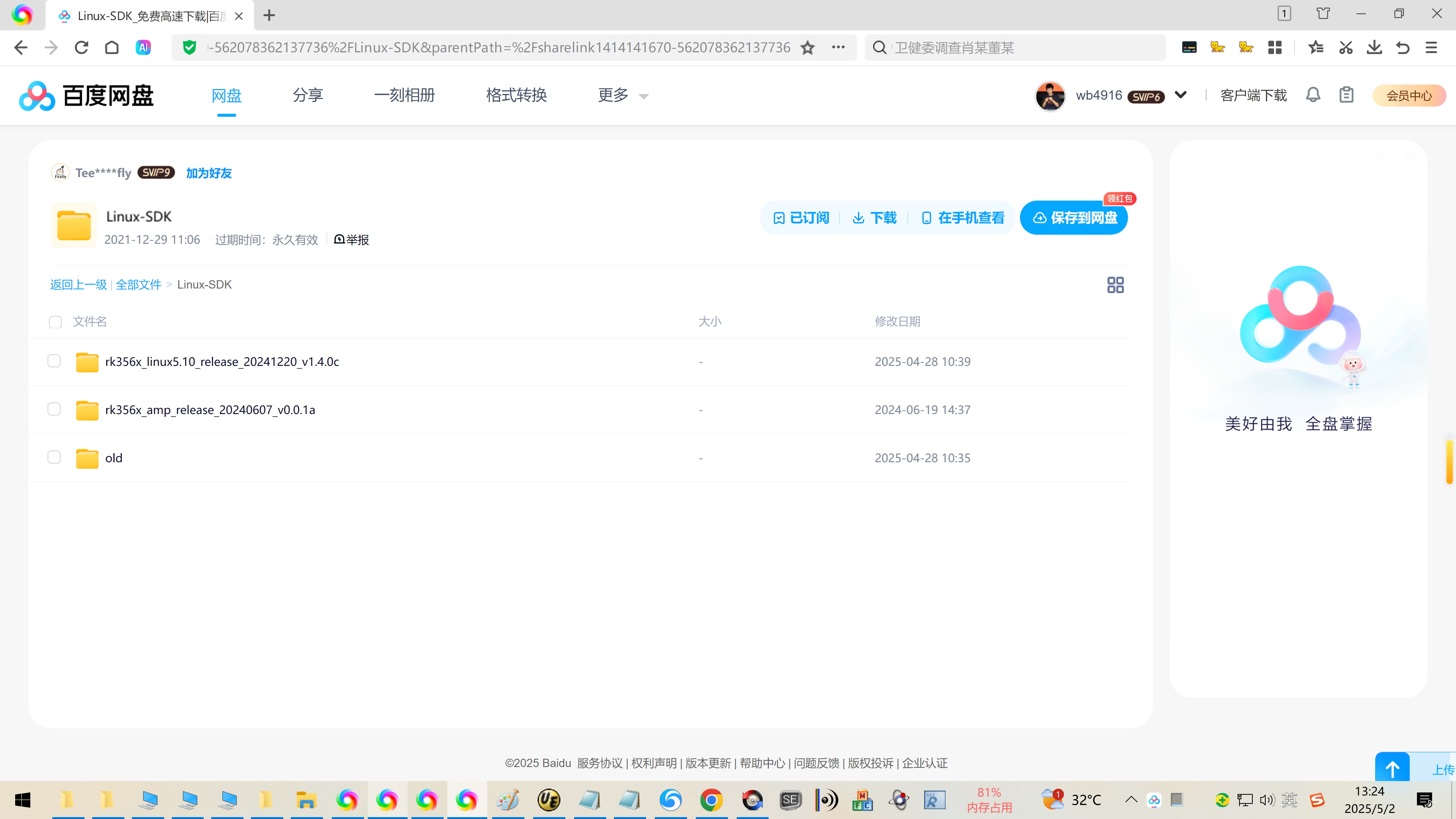Open the clipboard task list icon
Screen dimensions: 1456x819
tap(1346, 95)
